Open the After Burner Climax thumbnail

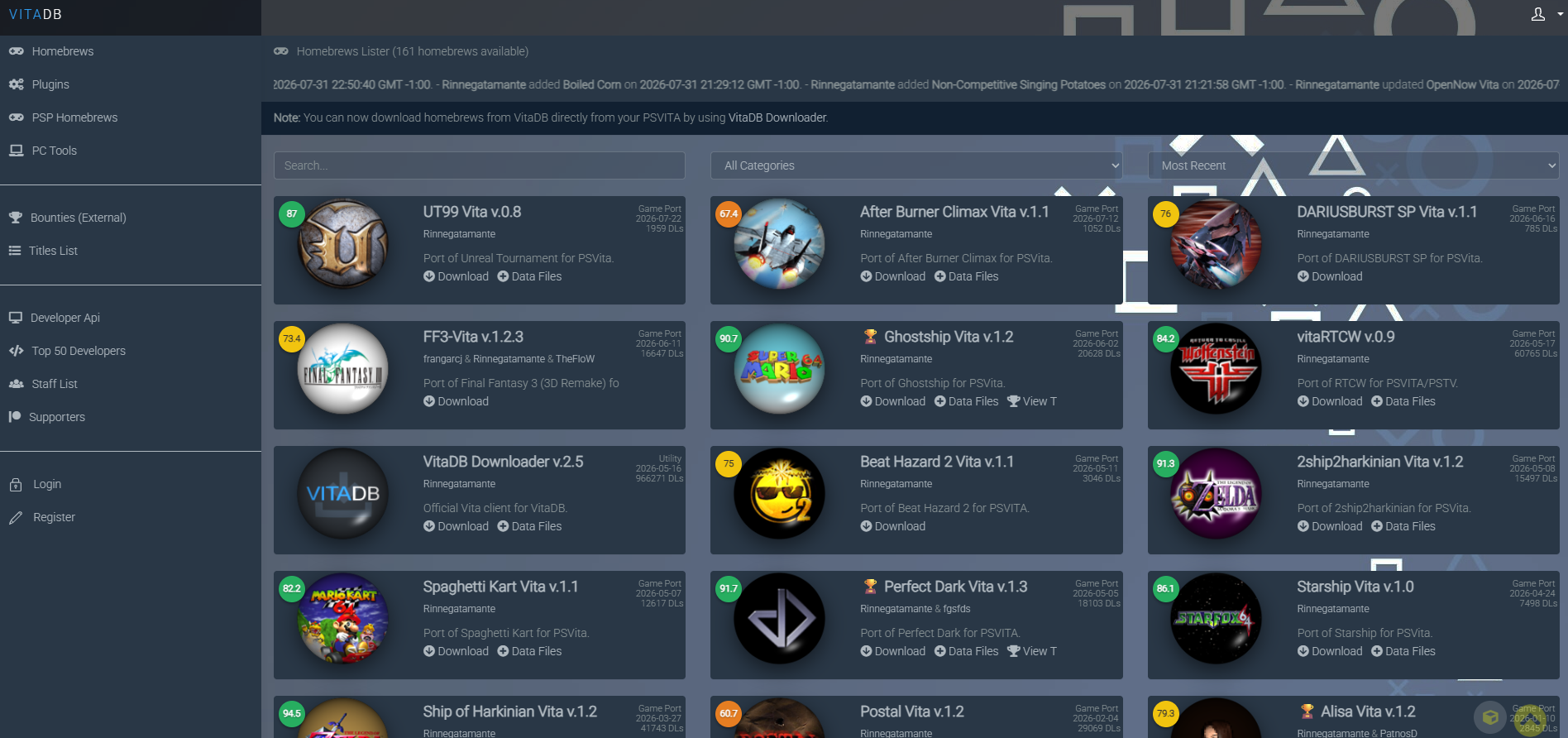tap(779, 243)
